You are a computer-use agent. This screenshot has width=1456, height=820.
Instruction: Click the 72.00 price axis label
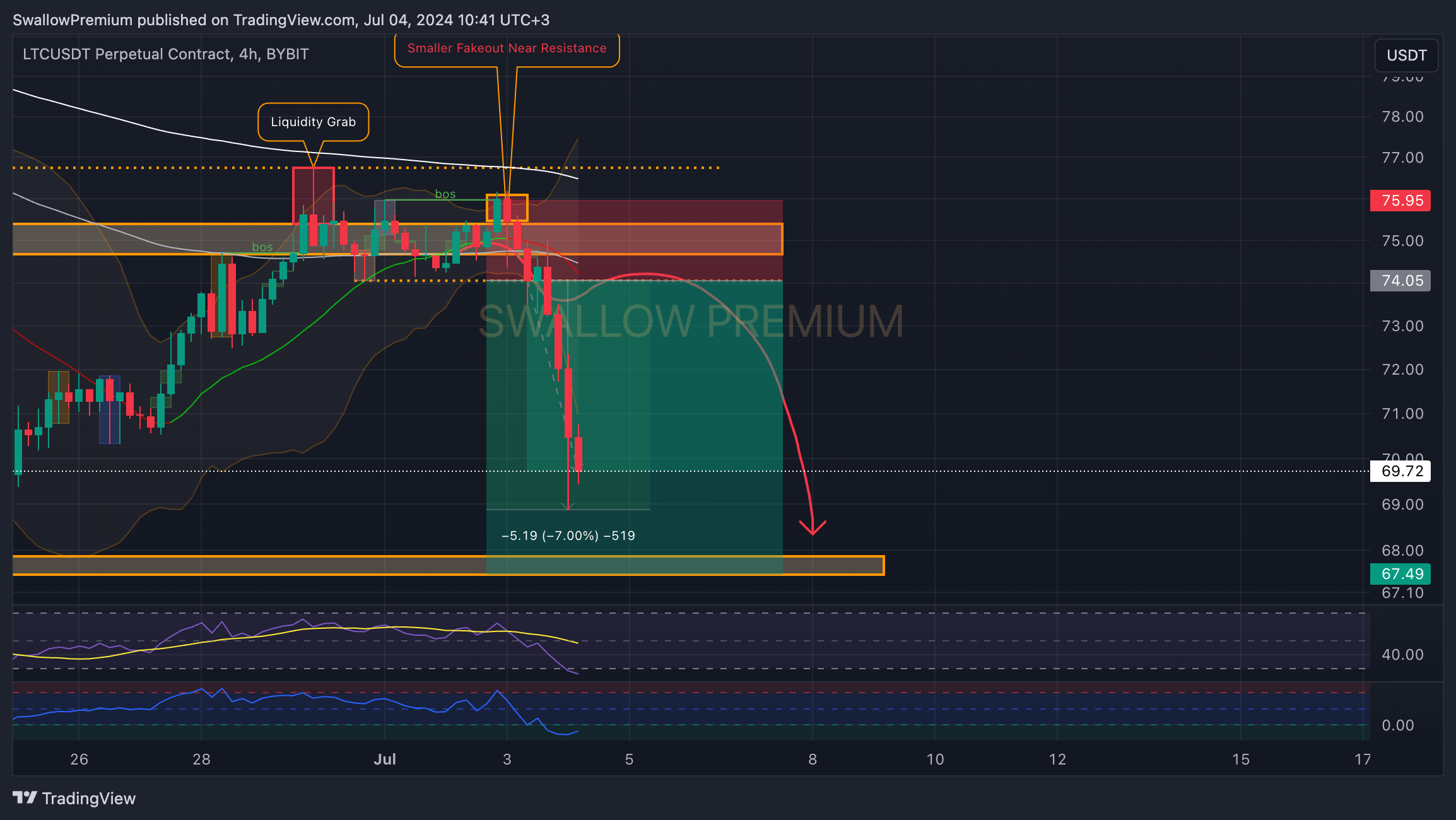tap(1402, 370)
